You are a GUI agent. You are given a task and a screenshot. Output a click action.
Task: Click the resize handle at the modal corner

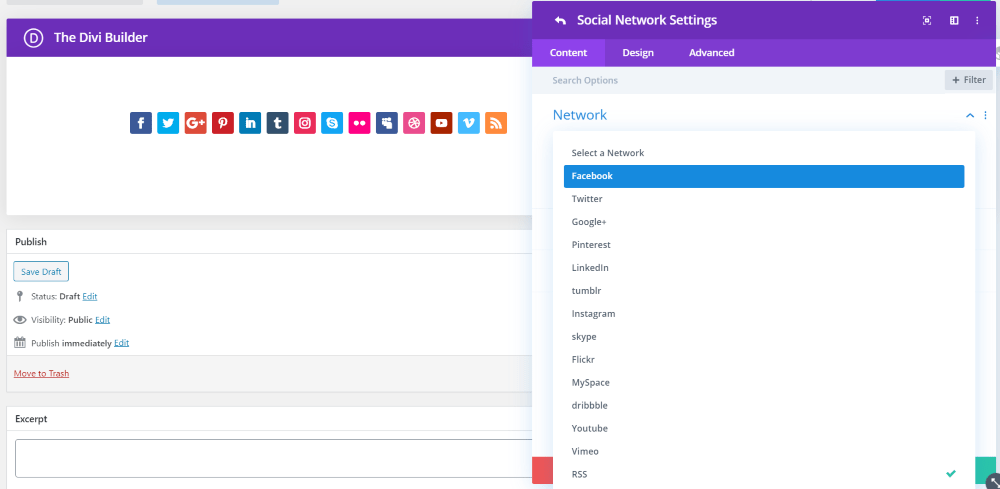(x=993, y=481)
